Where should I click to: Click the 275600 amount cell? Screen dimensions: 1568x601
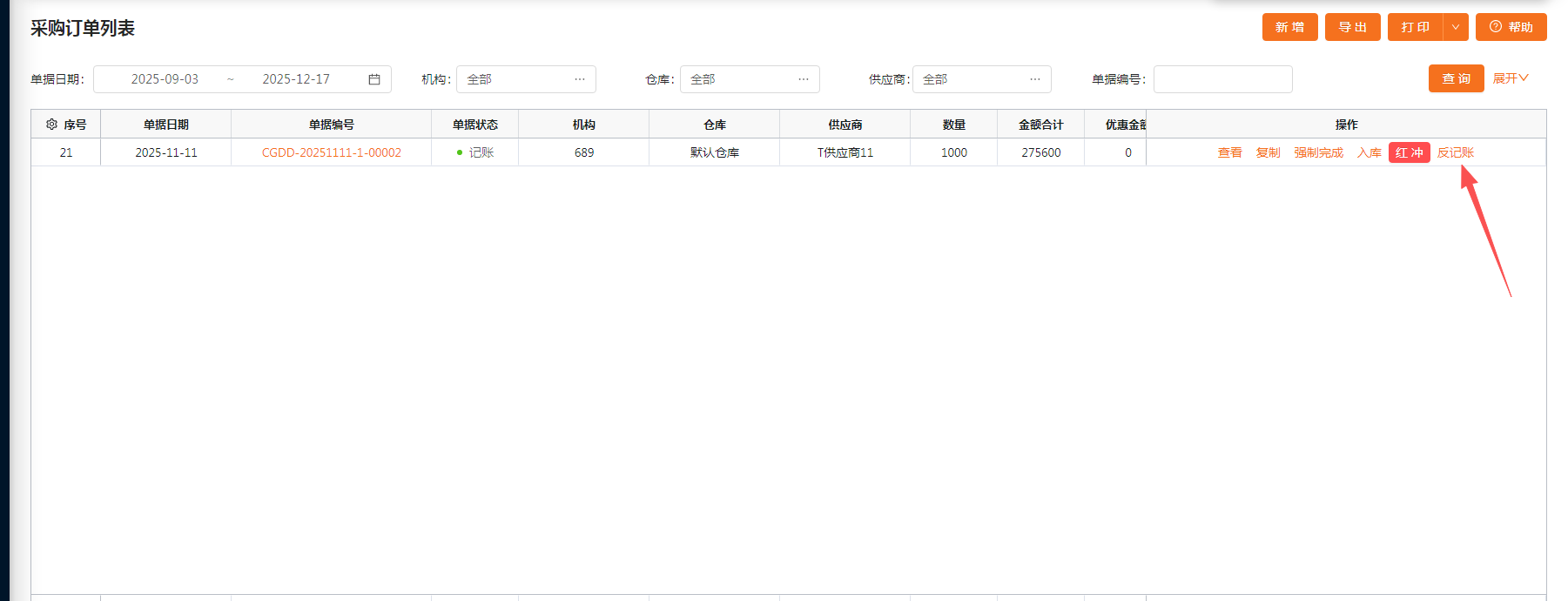pyautogui.click(x=1041, y=152)
